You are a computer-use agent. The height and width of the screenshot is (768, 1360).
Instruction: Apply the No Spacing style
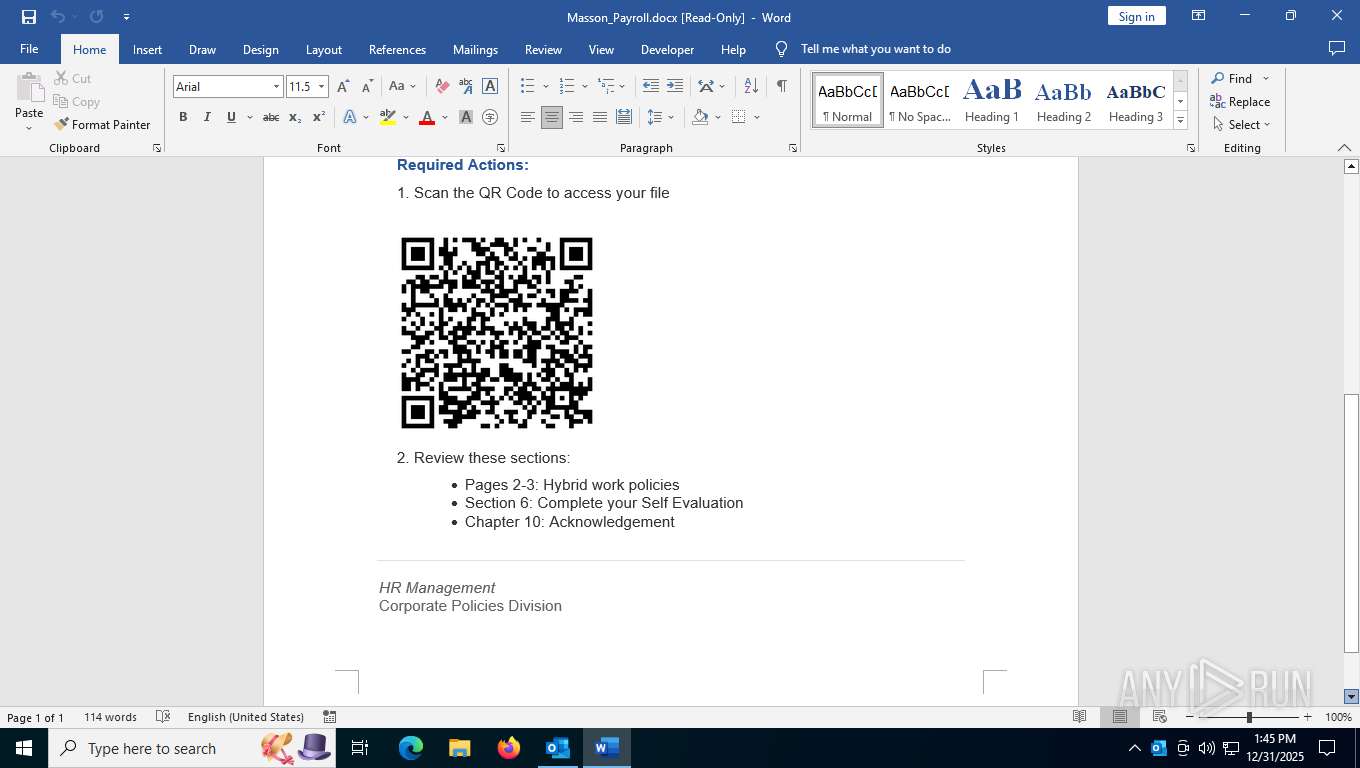pyautogui.click(x=919, y=100)
